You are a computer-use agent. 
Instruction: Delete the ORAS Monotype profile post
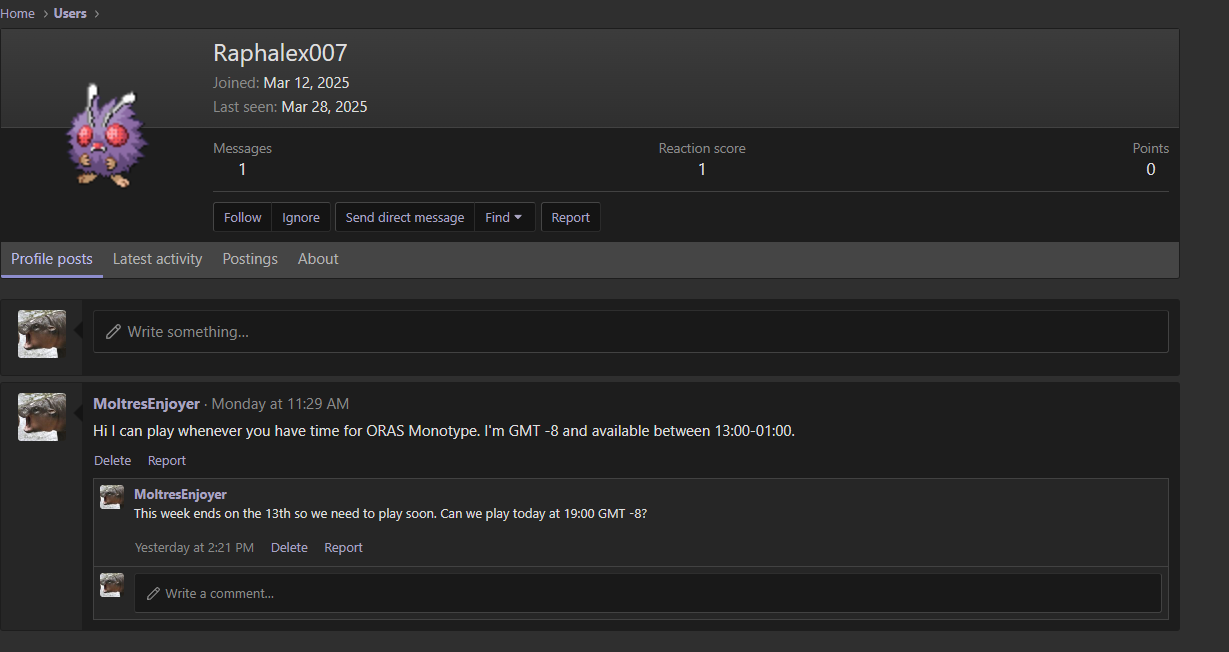coord(113,461)
